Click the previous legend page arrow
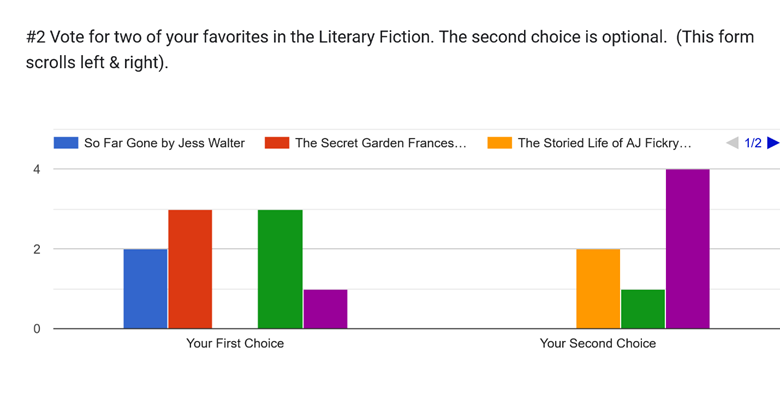The height and width of the screenshot is (407, 780). click(731, 143)
